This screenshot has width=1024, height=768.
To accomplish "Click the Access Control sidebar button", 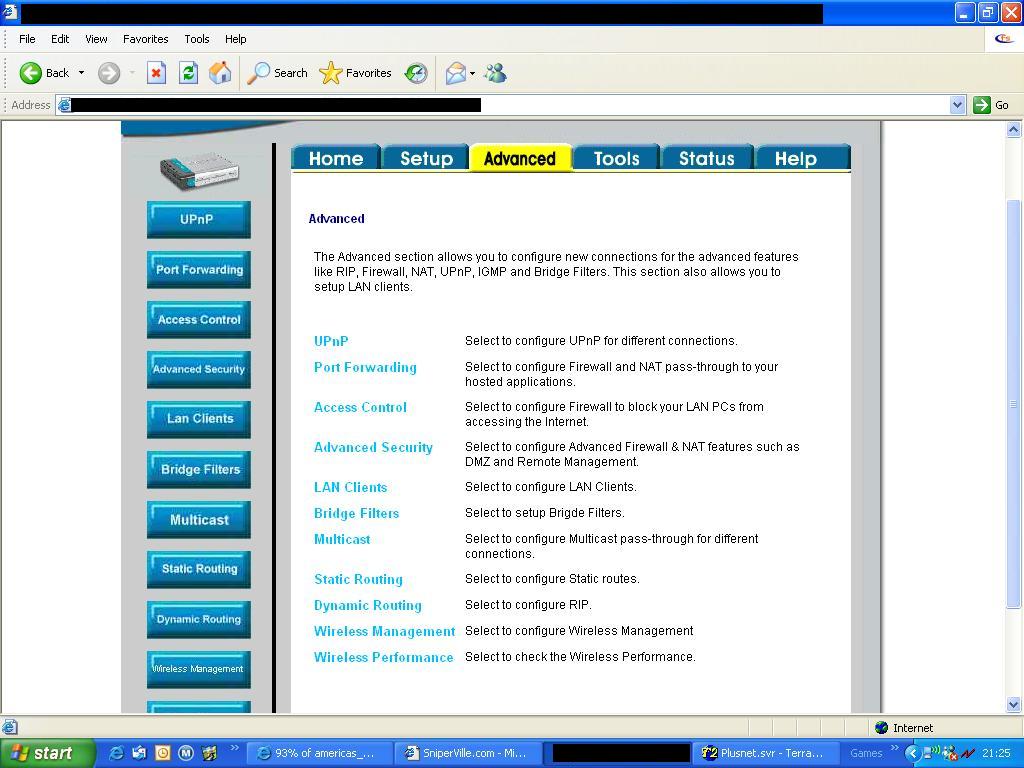I will coord(199,319).
